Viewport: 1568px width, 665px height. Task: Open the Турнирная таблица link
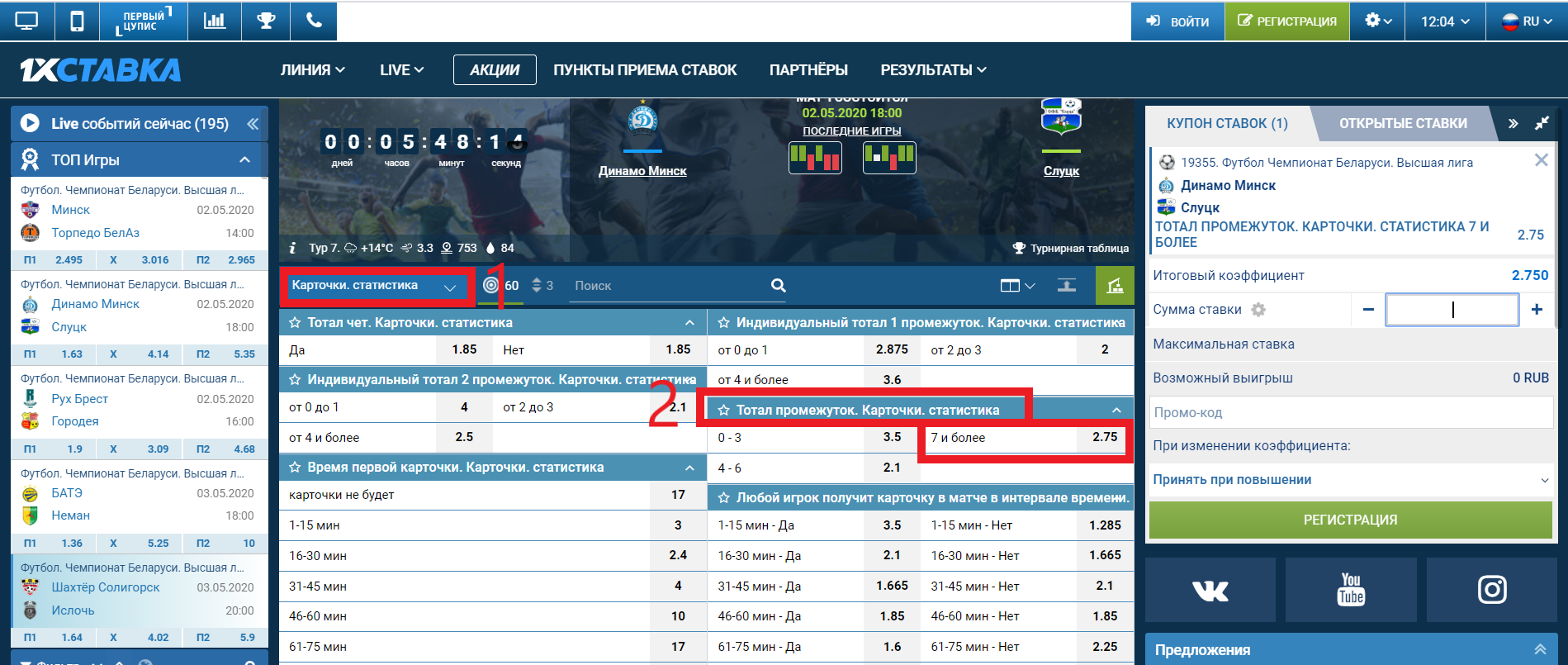[x=1071, y=248]
